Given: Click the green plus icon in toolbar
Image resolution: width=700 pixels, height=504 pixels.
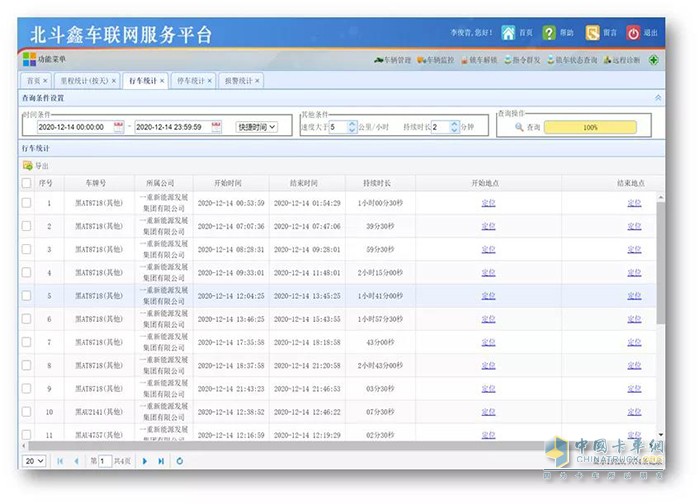Looking at the screenshot, I should (x=654, y=60).
